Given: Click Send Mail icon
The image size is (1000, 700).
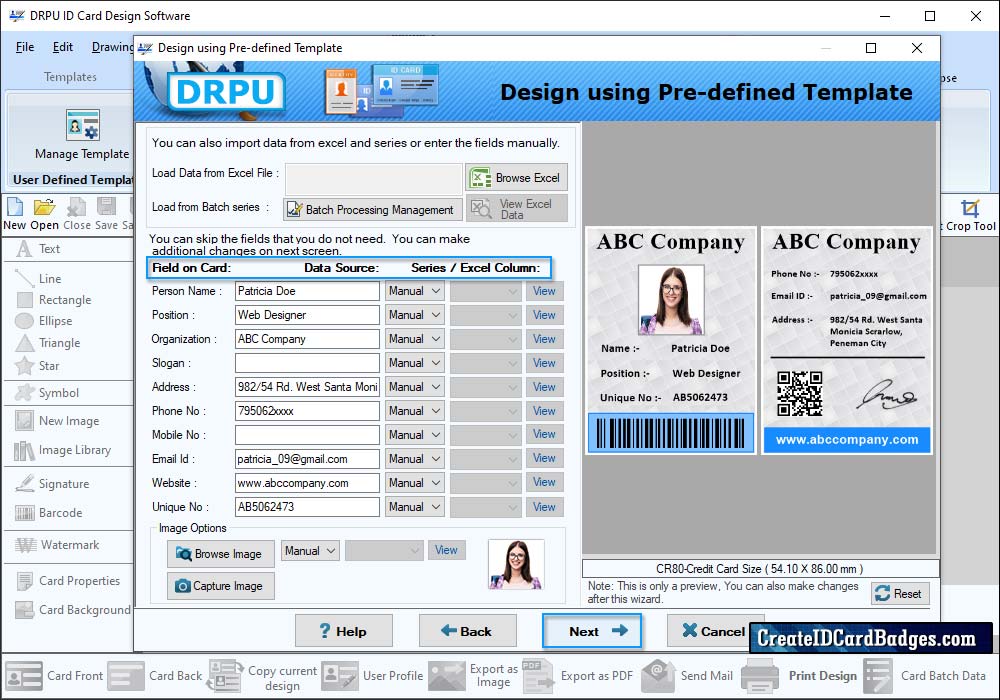Looking at the screenshot, I should point(659,676).
